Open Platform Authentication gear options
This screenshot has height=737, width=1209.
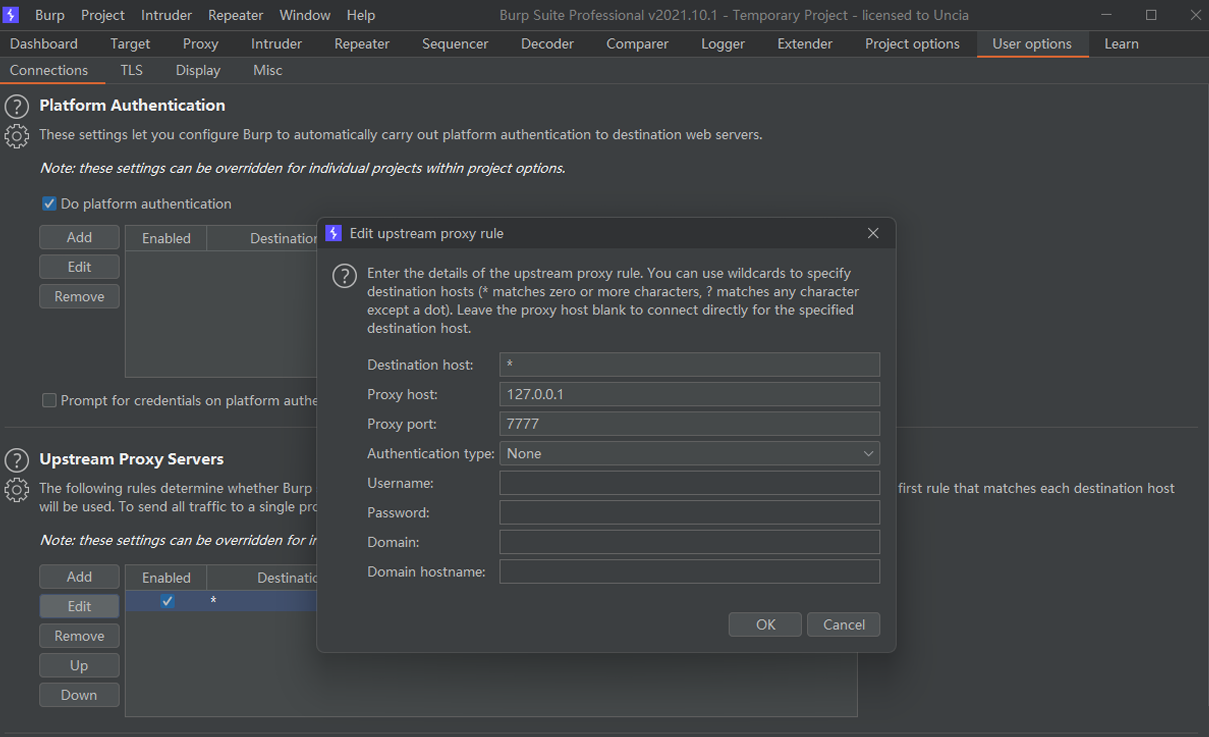click(x=16, y=136)
